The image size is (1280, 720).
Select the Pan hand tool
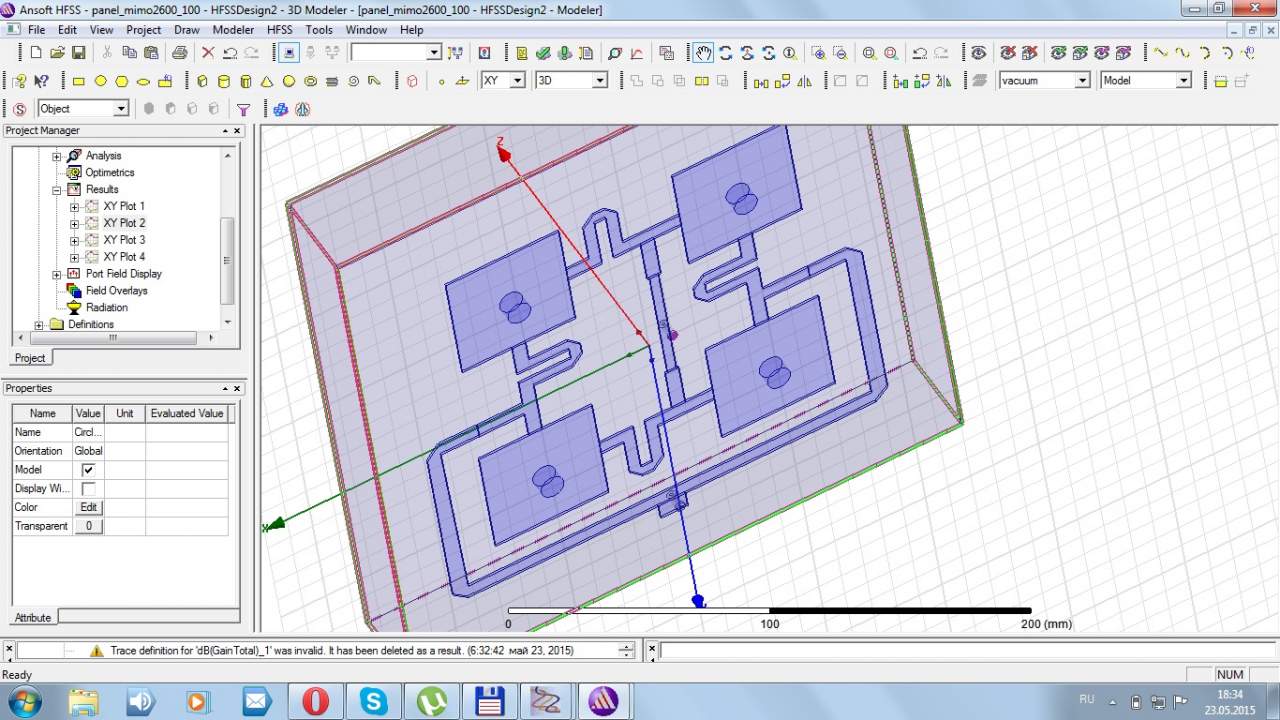pos(704,53)
